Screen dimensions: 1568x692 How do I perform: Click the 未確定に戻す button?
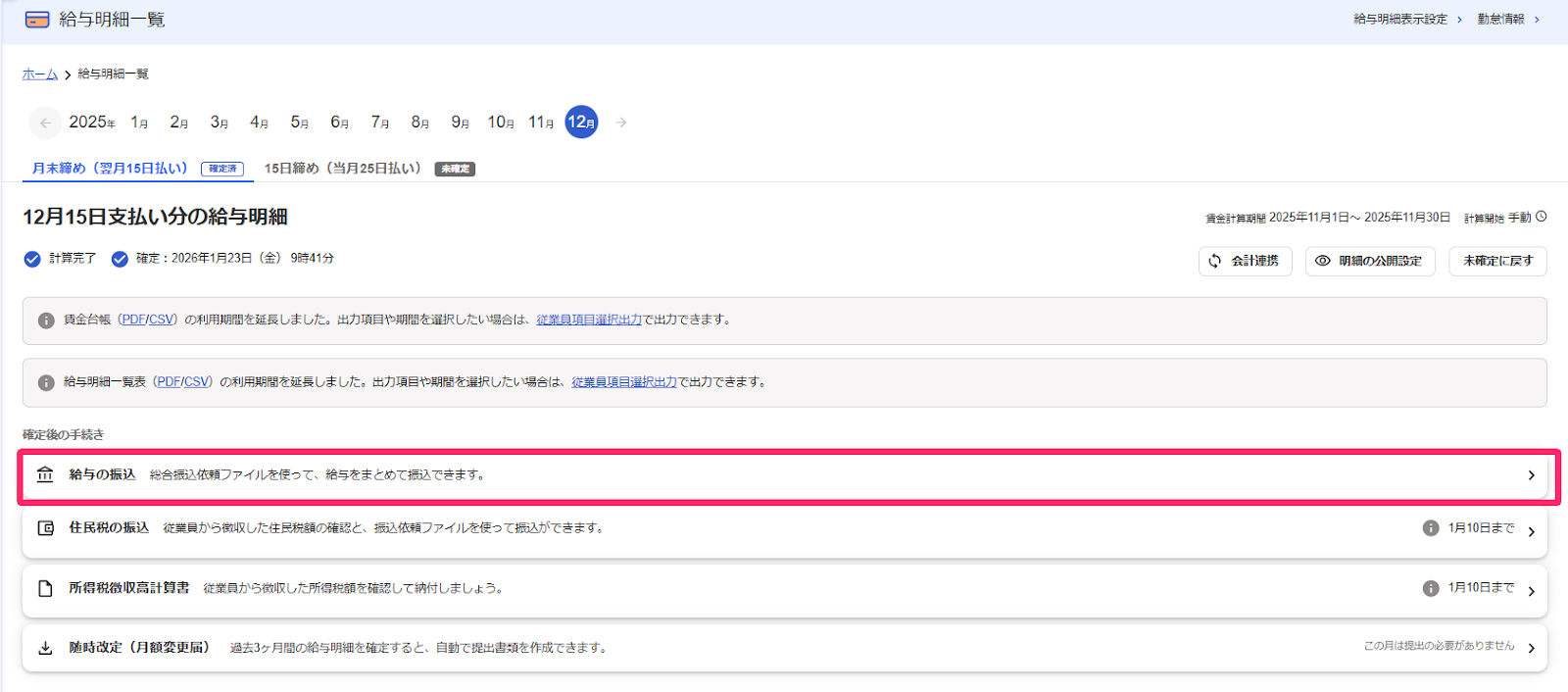(1497, 261)
